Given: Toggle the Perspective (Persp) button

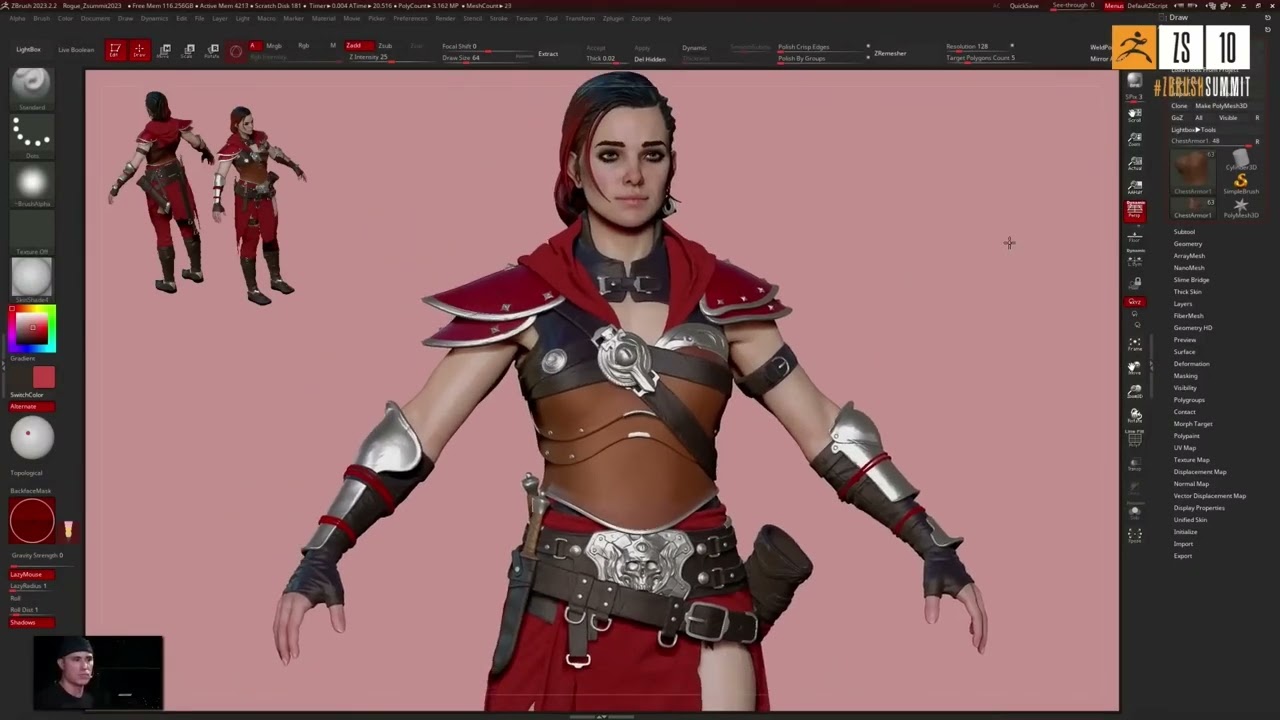Looking at the screenshot, I should pos(1134,210).
